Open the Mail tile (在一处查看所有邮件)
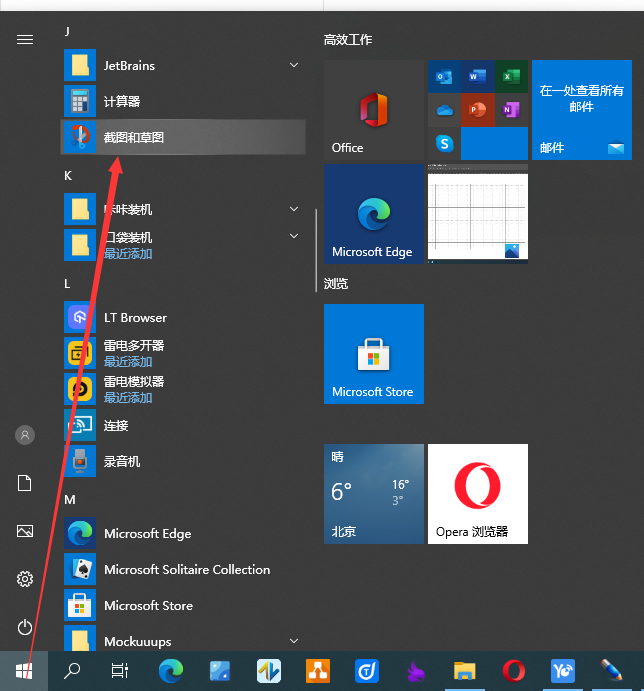 [581, 109]
